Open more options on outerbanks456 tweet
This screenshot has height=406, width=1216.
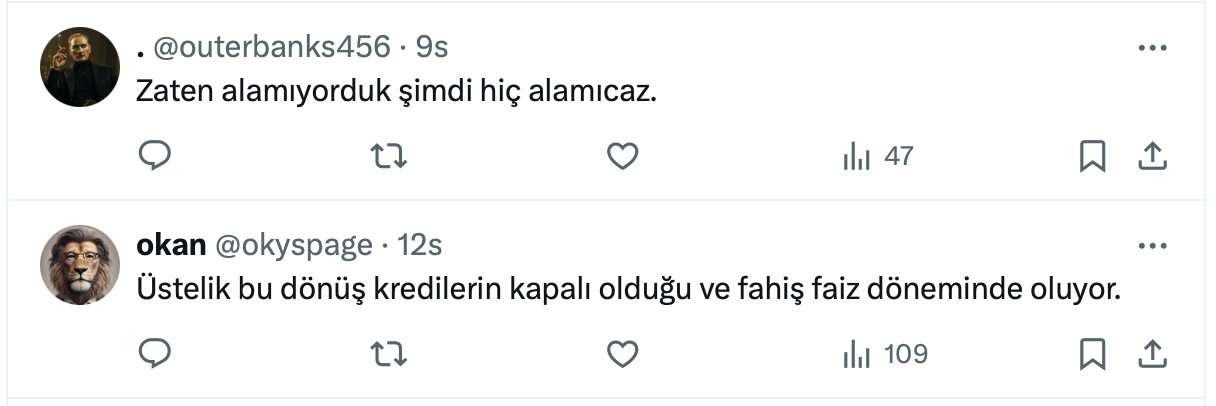(1153, 48)
